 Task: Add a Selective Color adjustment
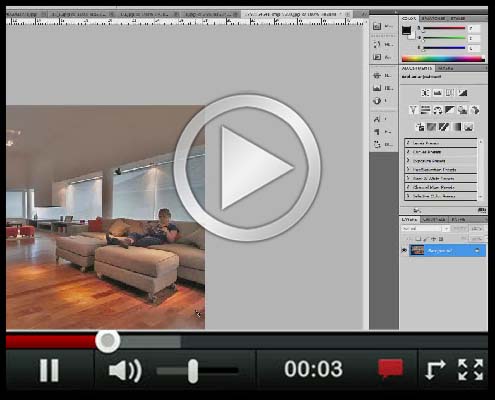[469, 127]
